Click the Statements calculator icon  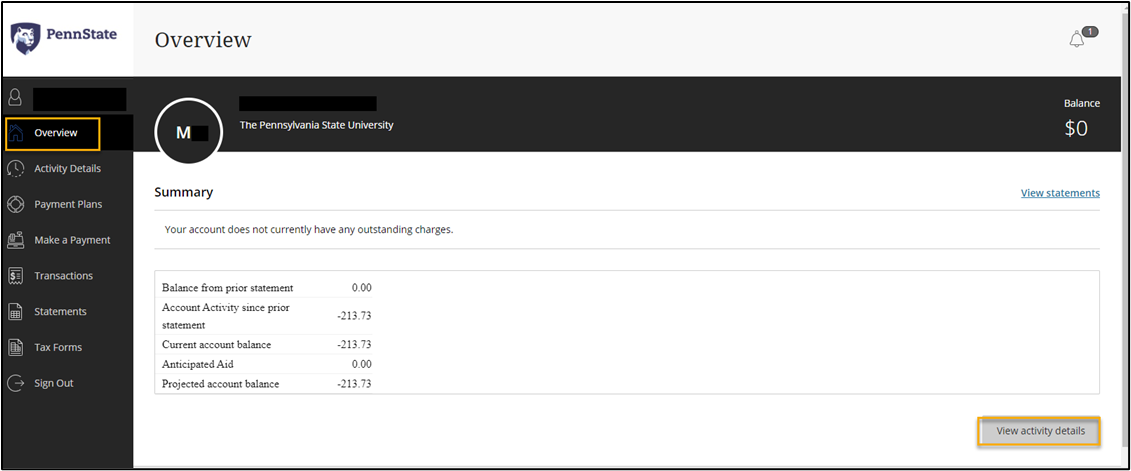pos(16,312)
